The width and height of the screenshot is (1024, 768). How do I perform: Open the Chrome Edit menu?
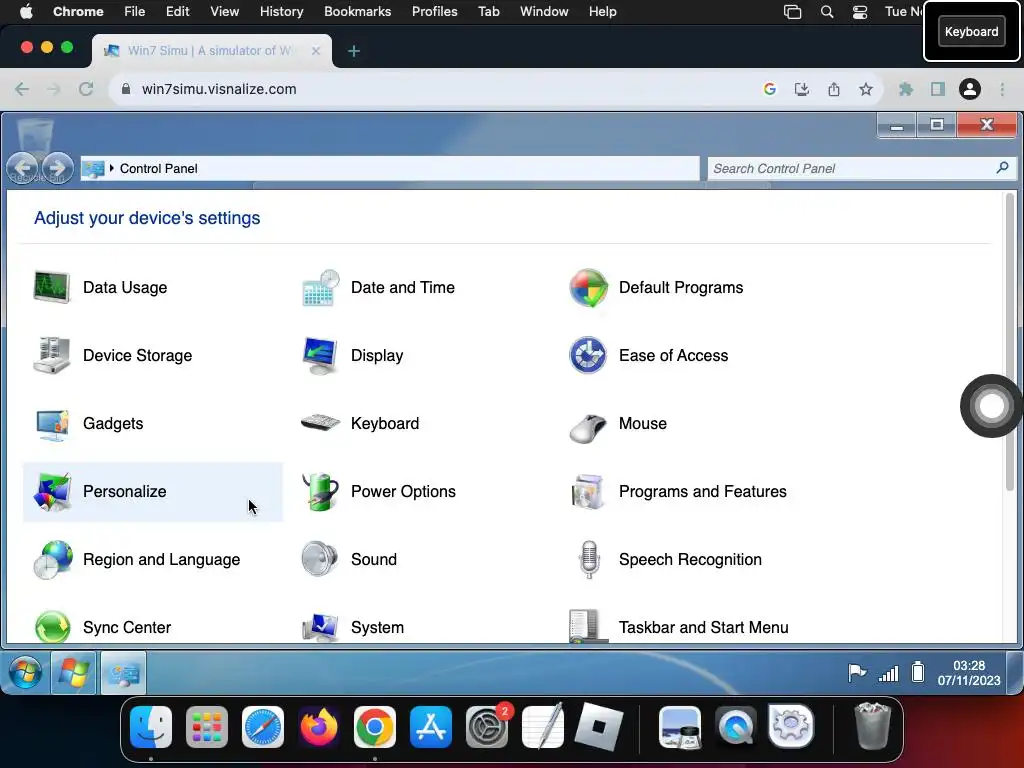point(177,12)
